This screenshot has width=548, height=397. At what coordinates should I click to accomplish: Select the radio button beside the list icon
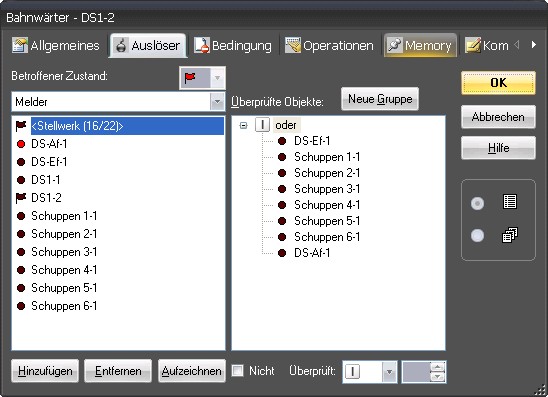coord(477,203)
